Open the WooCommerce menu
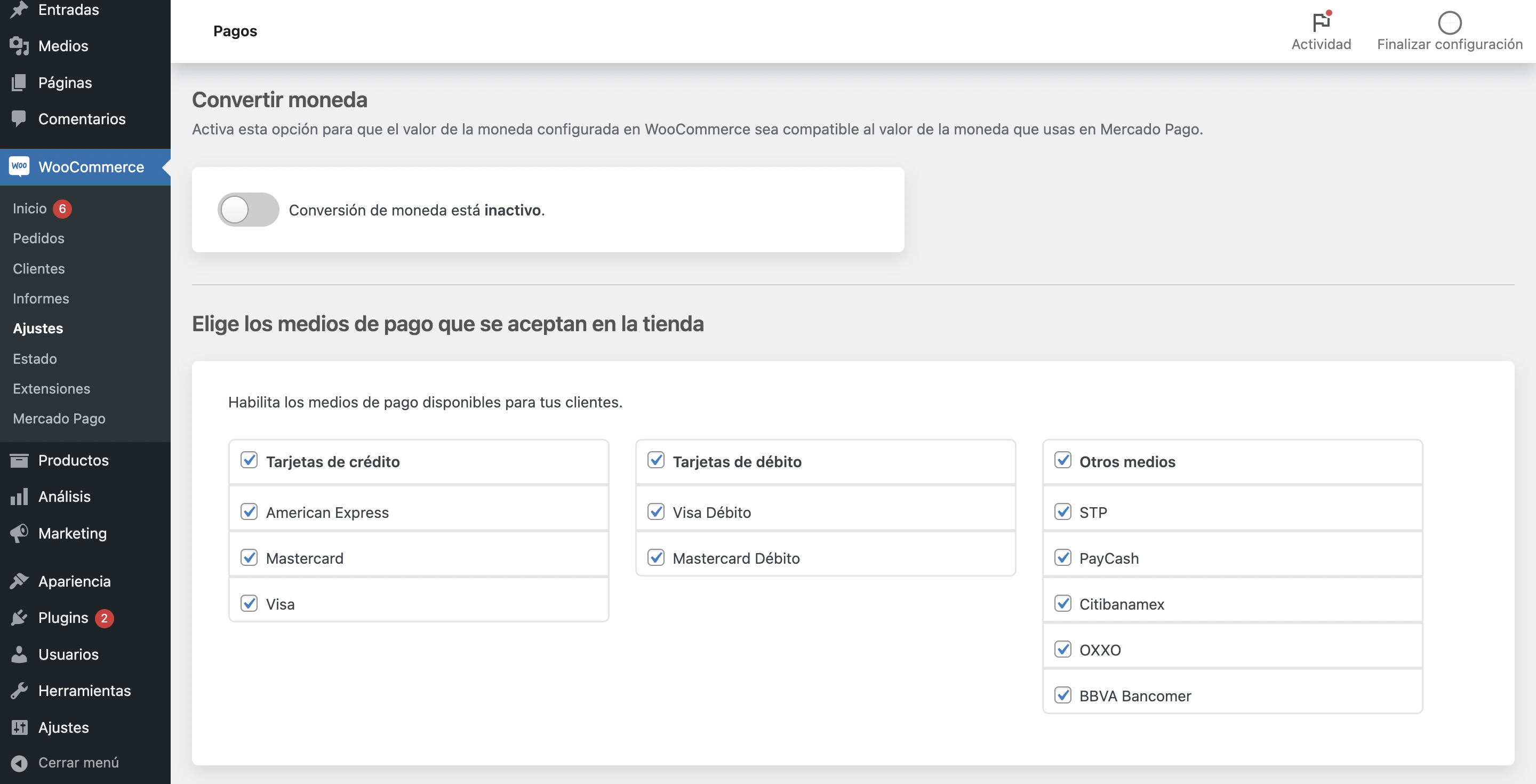1536x784 pixels. coord(85,167)
